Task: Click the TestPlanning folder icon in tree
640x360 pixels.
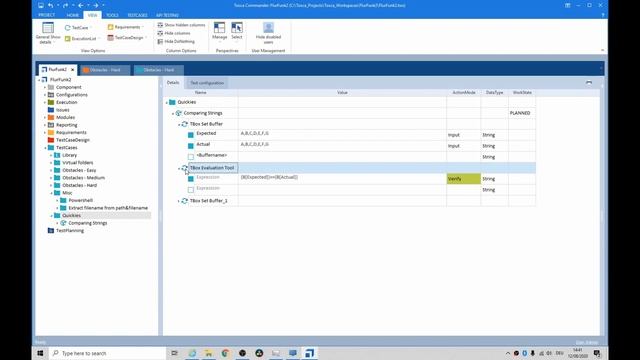Action: point(51,230)
